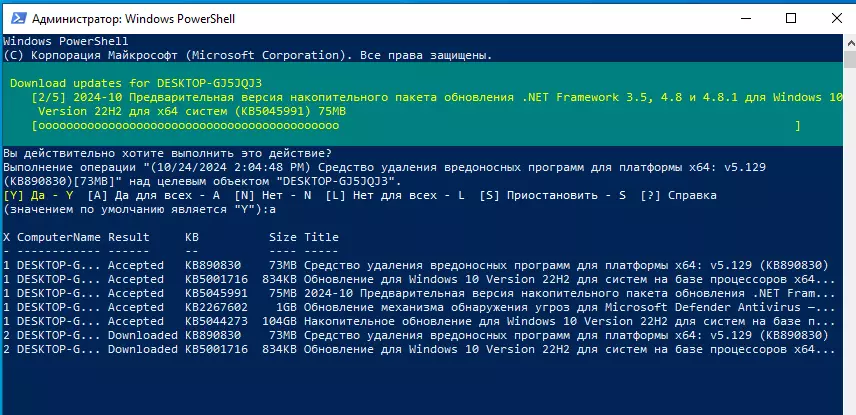856x415 pixels.
Task: Click the green download progress bar
Action: (x=417, y=126)
